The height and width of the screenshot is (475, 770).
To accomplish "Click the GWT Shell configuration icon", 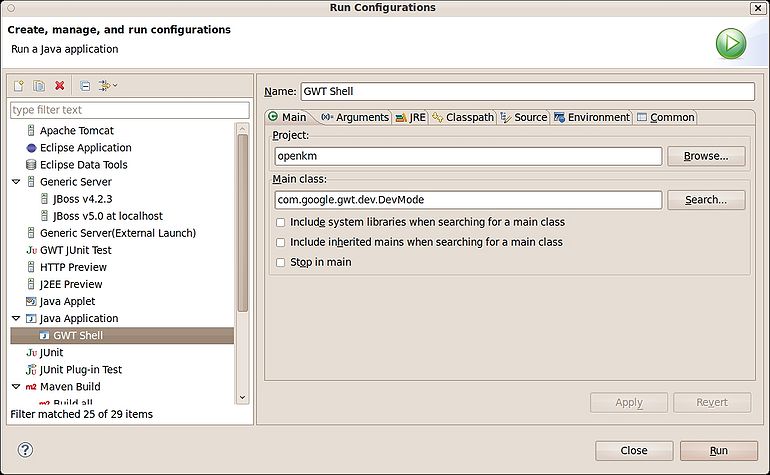I will pyautogui.click(x=44, y=335).
